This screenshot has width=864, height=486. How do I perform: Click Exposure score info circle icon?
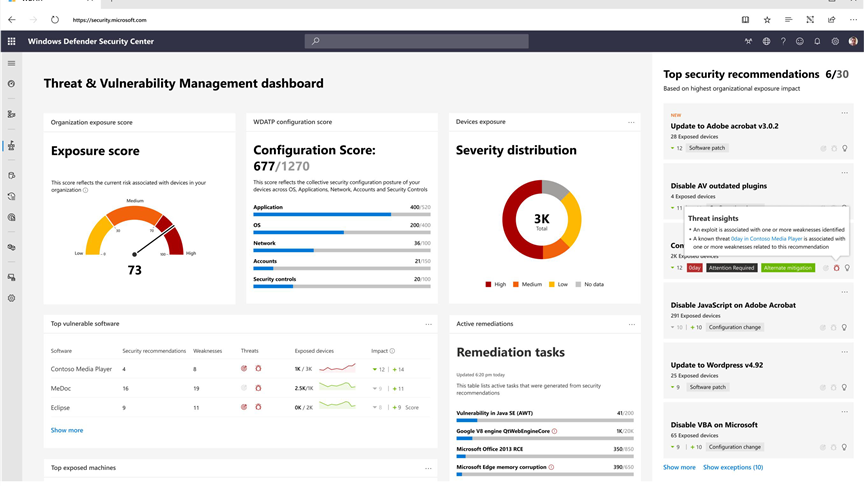tap(85, 190)
